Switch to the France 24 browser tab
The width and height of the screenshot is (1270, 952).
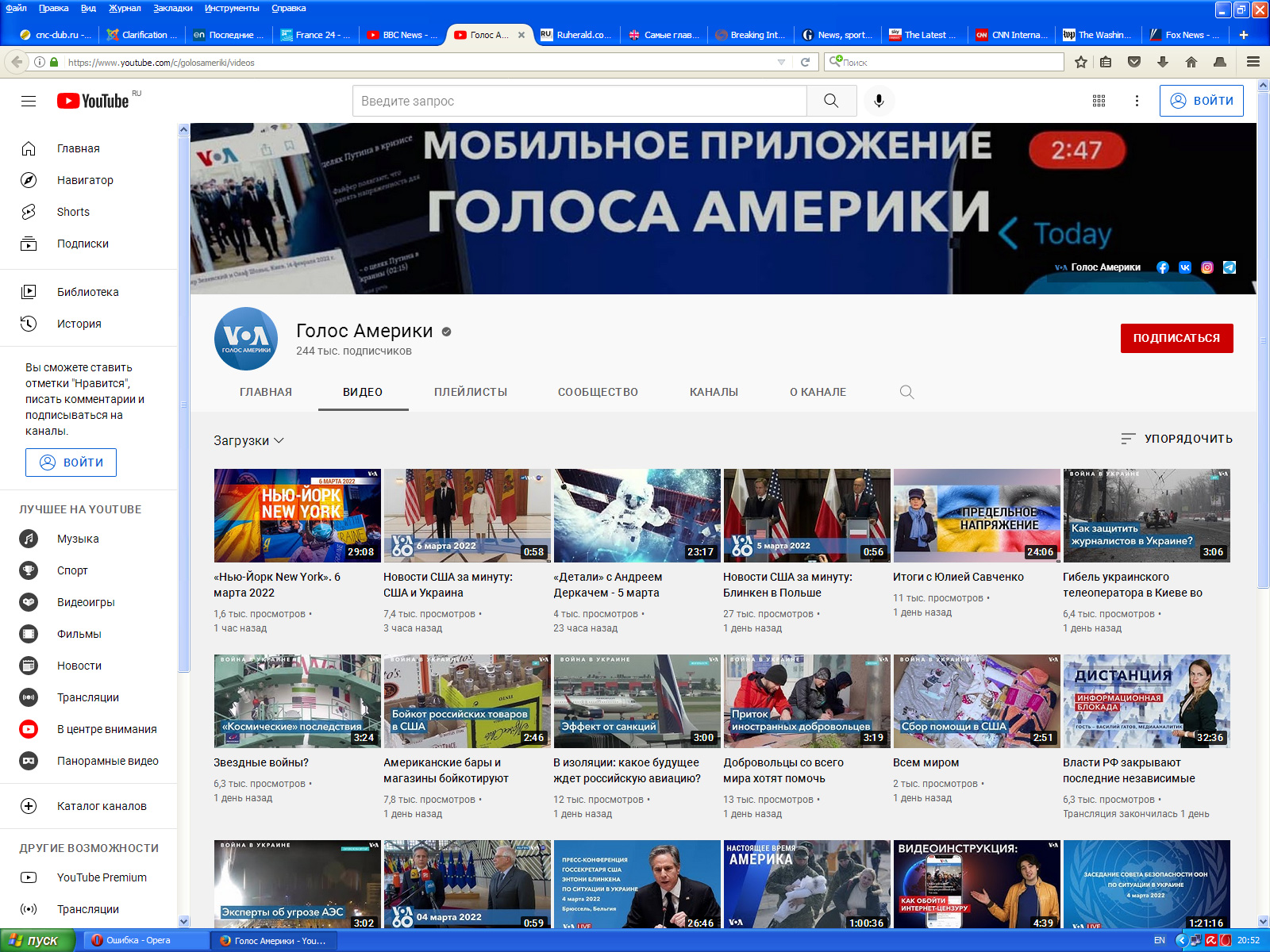315,35
